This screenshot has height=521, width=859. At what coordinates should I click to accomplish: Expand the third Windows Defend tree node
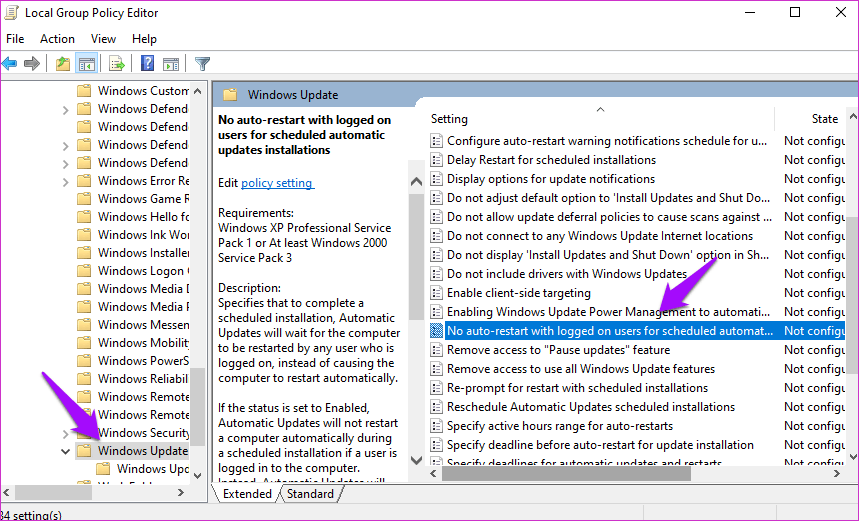point(65,146)
